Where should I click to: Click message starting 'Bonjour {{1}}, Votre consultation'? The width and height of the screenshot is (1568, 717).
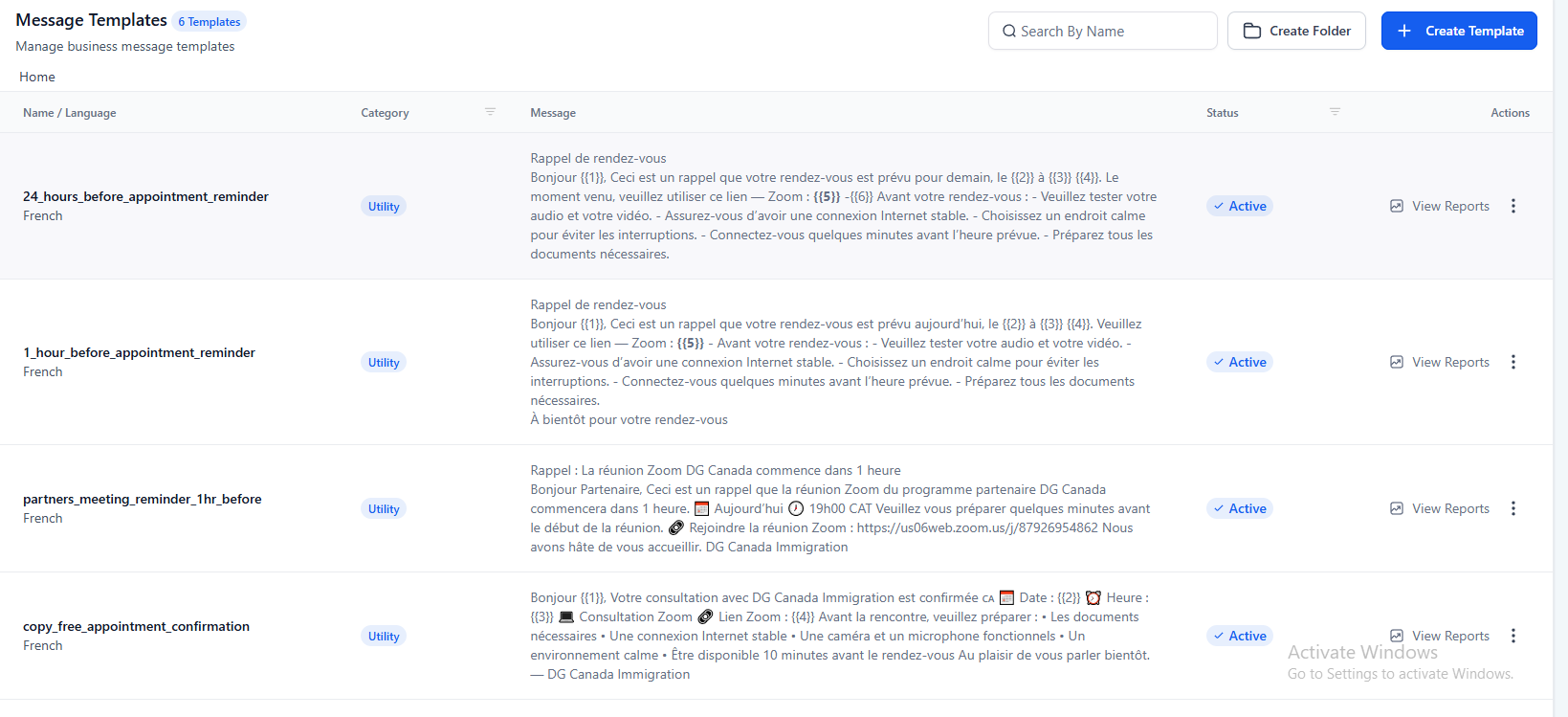point(841,636)
